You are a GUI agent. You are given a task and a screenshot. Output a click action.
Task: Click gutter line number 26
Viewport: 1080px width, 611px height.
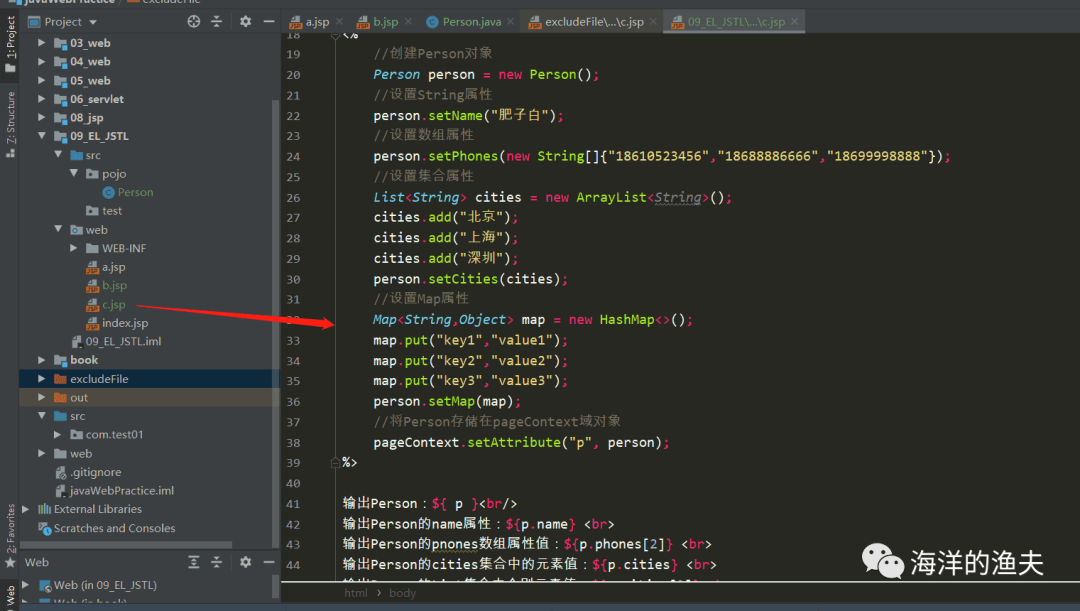point(293,198)
